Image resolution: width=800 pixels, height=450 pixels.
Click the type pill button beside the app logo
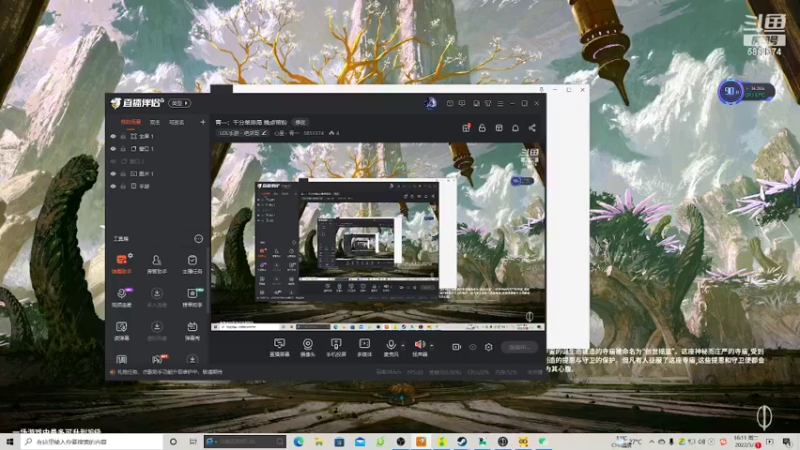coord(180,103)
